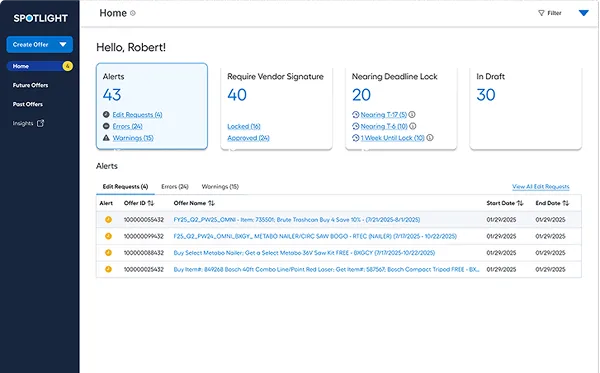The height and width of the screenshot is (373, 600).
Task: Click the info icon after 1 Week Until Lock
Action: [x=430, y=137]
